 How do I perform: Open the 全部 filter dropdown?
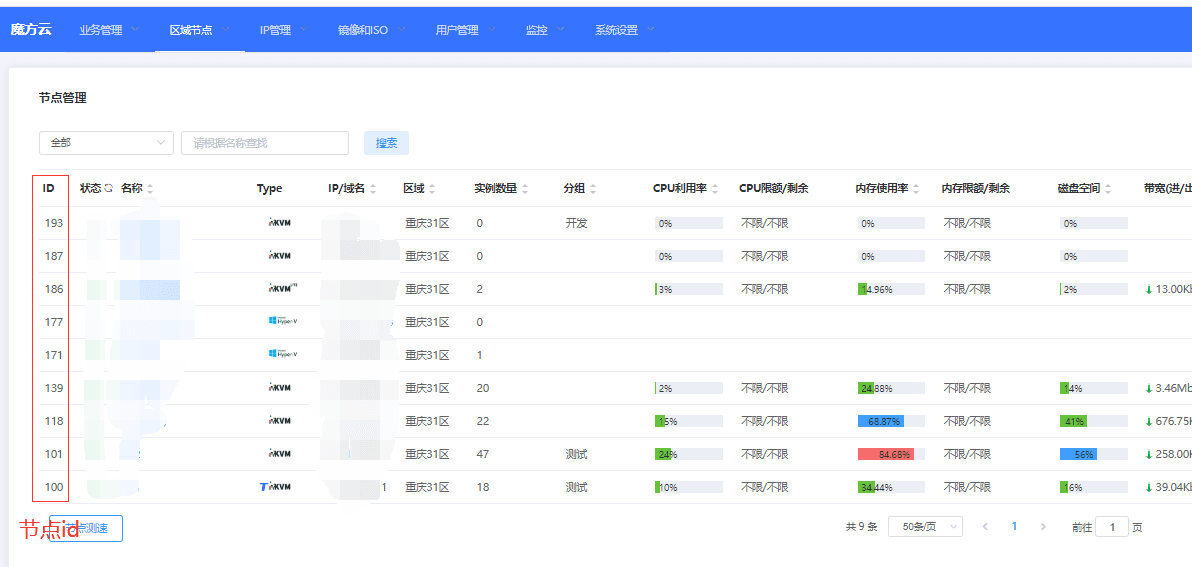coord(106,143)
